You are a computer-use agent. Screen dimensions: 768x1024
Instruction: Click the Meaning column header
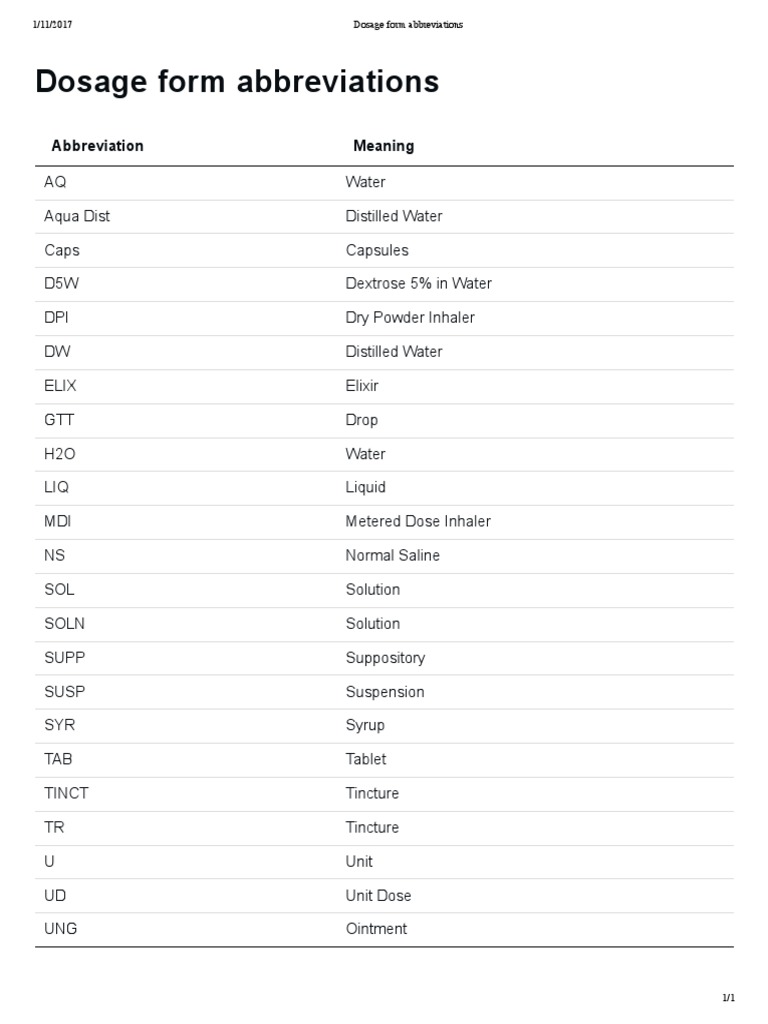coord(383,146)
